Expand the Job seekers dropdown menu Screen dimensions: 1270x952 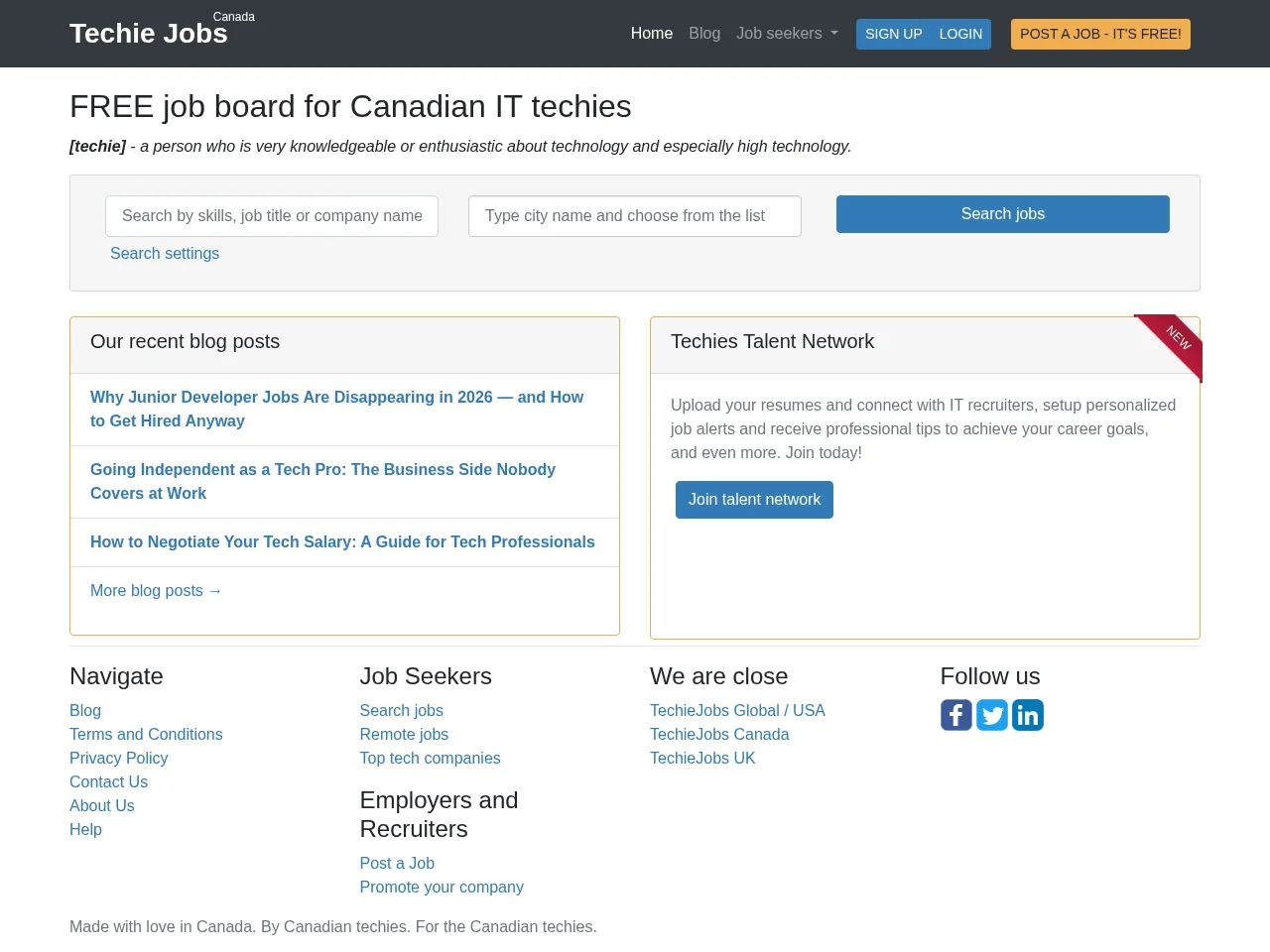click(787, 34)
